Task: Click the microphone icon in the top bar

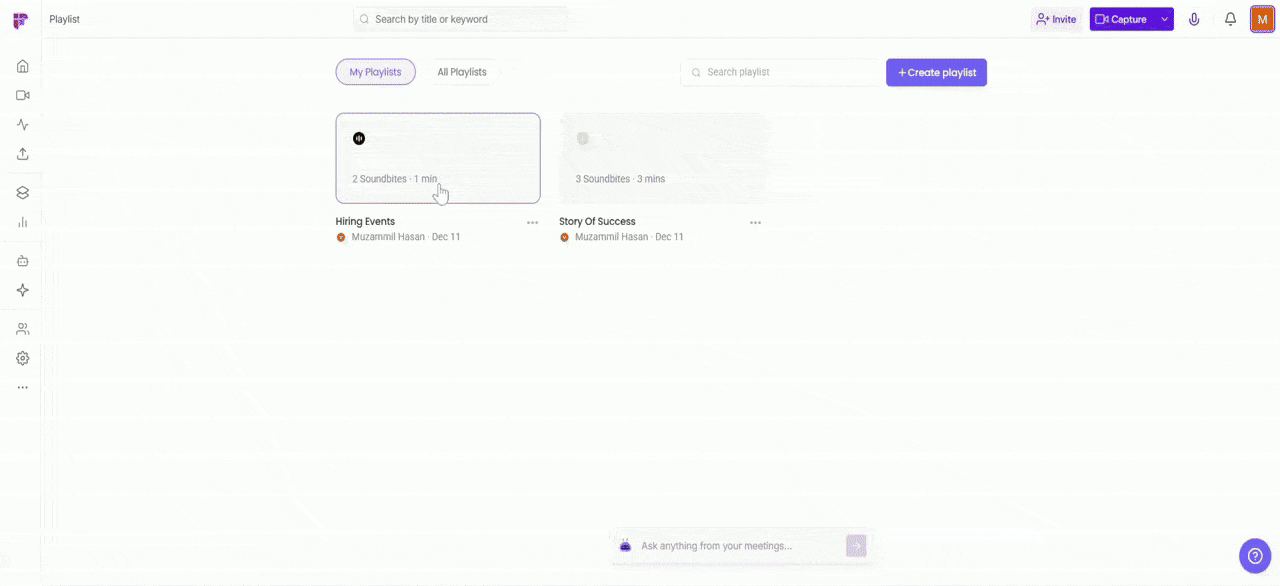Action: coord(1194,18)
